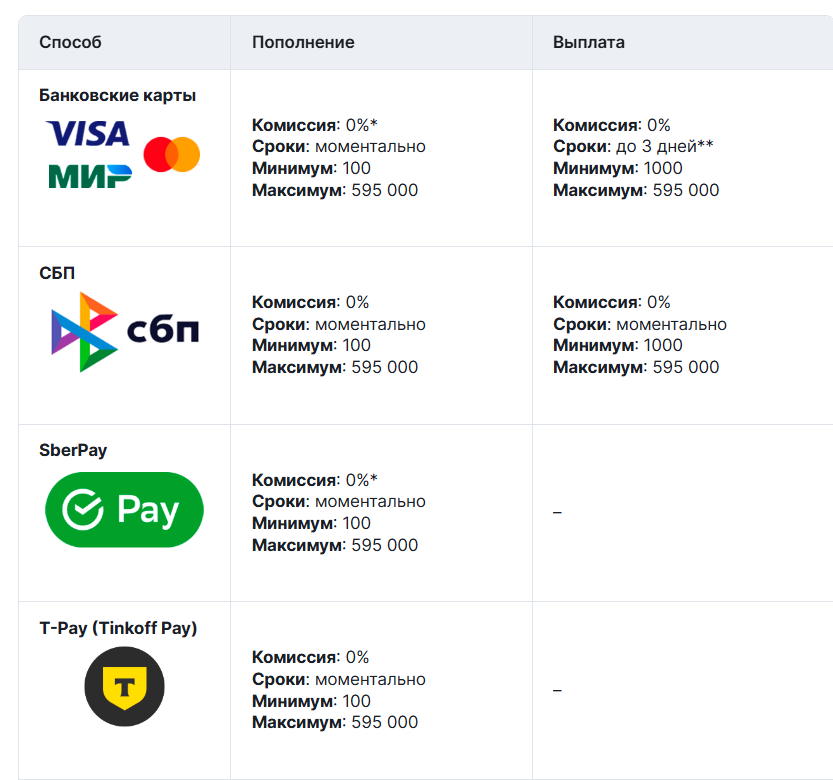Viewport: 833px width, 780px height.
Task: Select the Выплата column header
Action: tap(589, 42)
